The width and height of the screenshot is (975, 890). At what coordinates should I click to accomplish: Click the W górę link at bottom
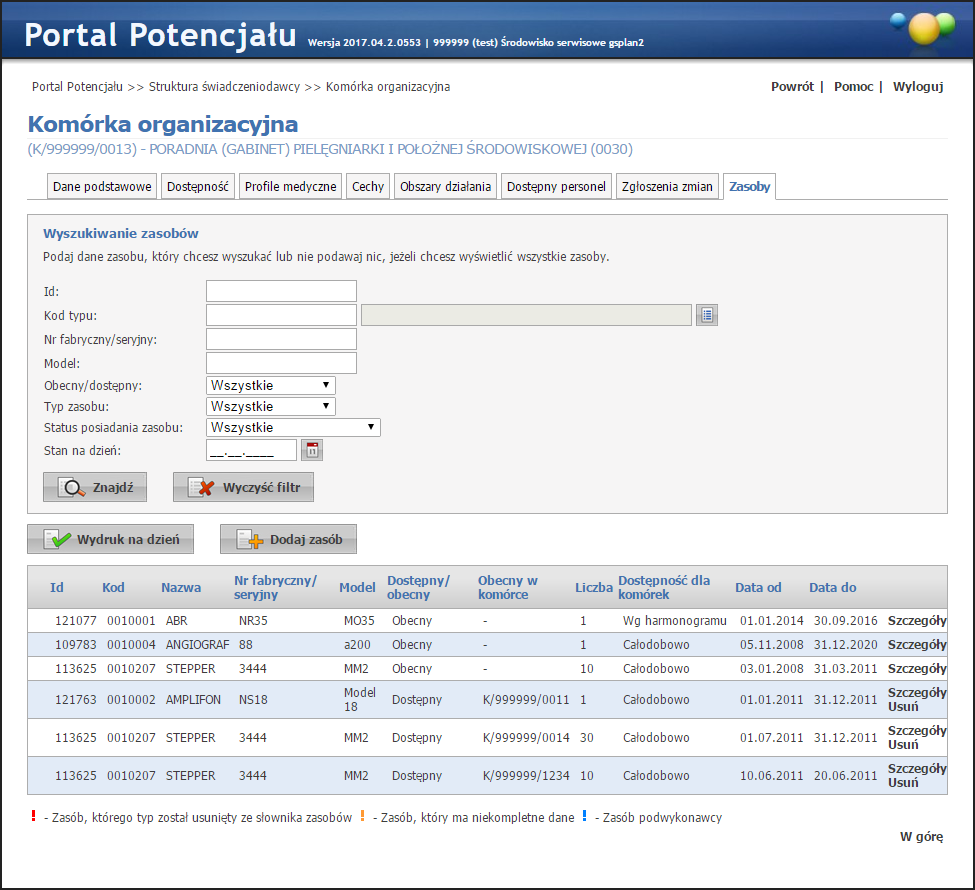click(x=921, y=837)
